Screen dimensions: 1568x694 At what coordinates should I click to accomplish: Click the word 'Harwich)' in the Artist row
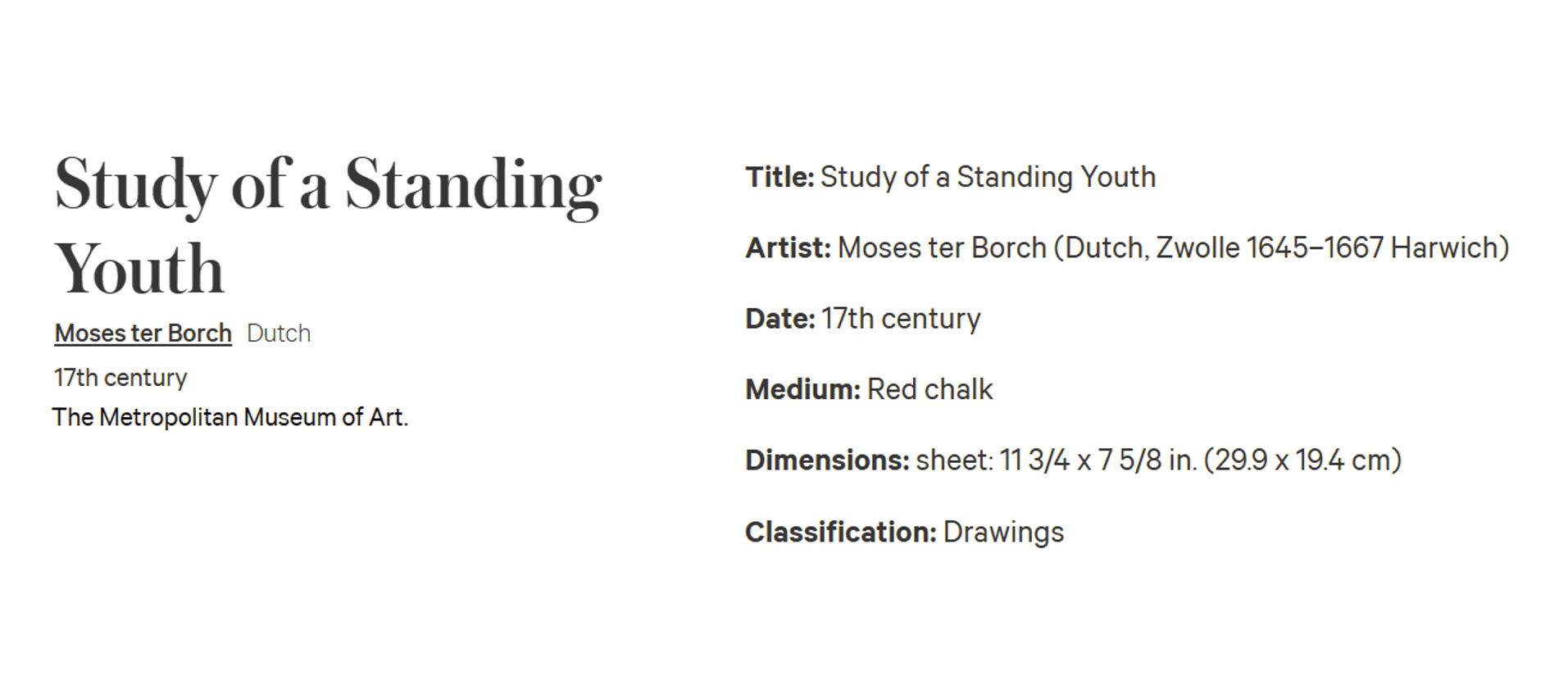point(1450,247)
